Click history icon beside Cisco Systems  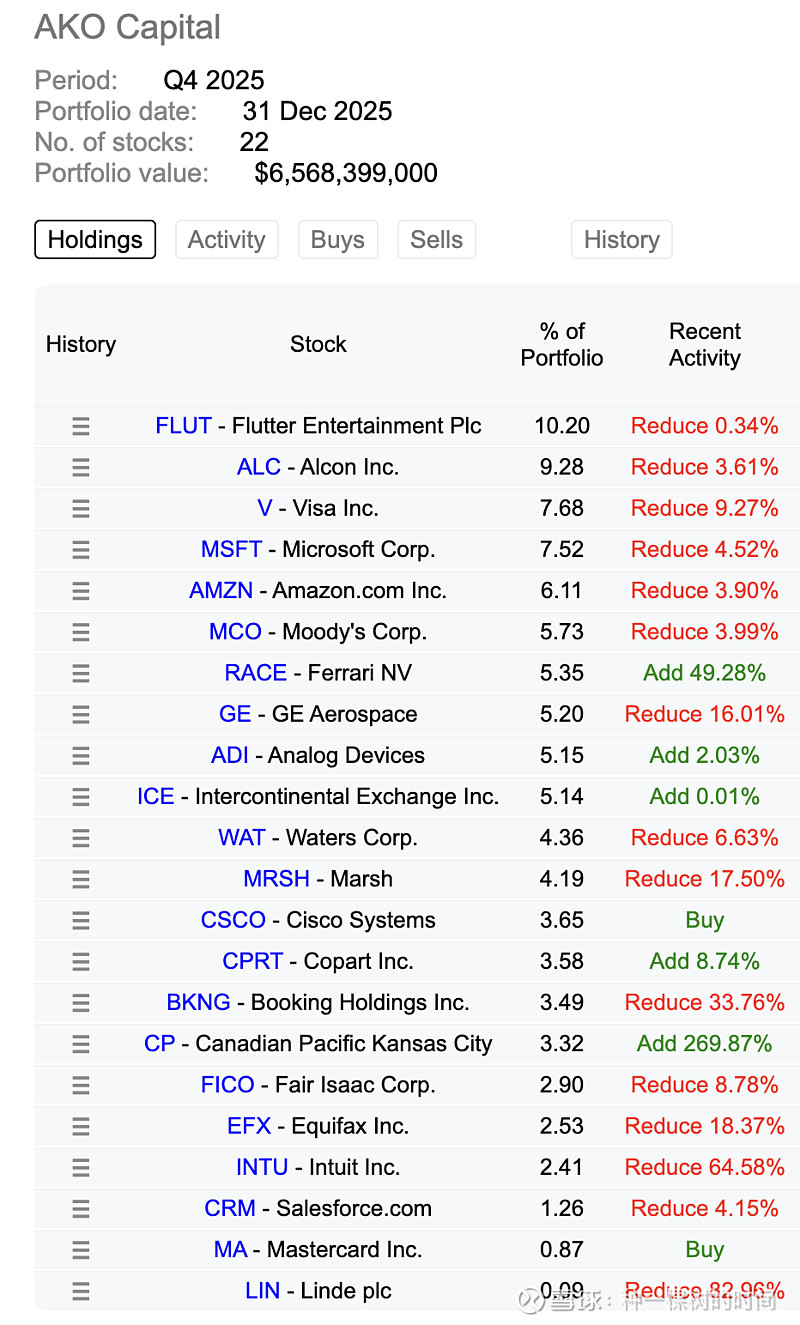[x=81, y=921]
